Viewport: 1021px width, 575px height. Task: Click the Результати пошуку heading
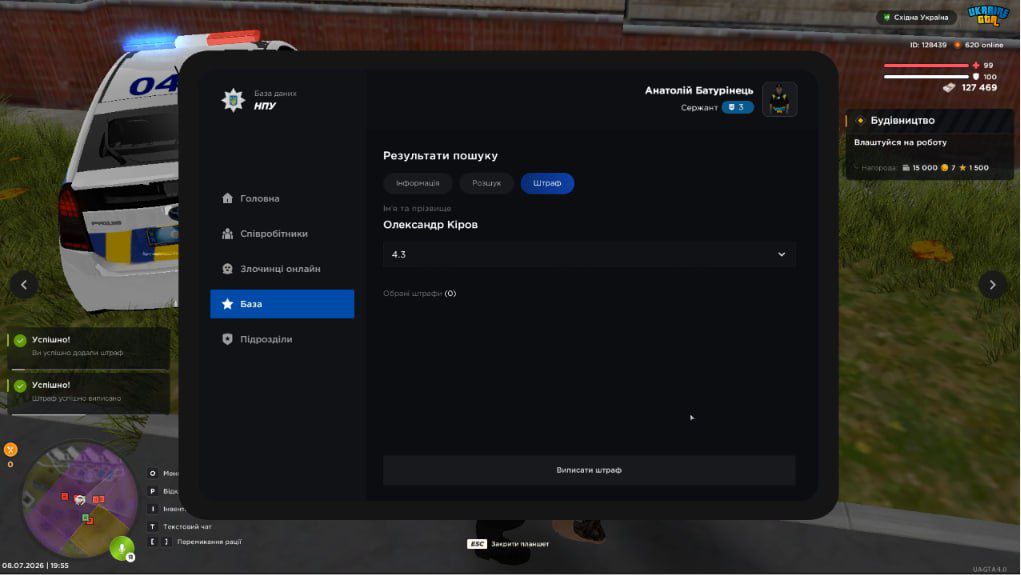tap(440, 156)
